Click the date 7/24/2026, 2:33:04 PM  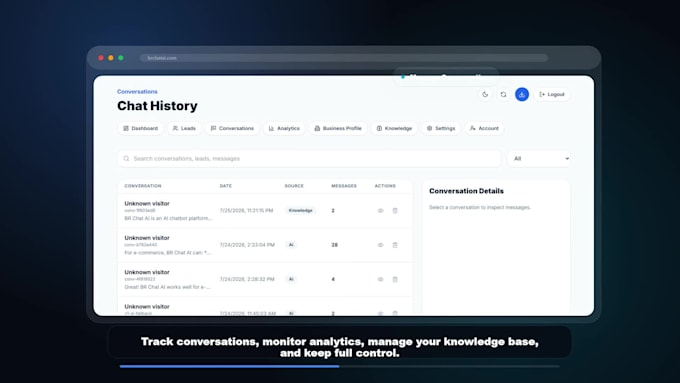click(x=247, y=245)
